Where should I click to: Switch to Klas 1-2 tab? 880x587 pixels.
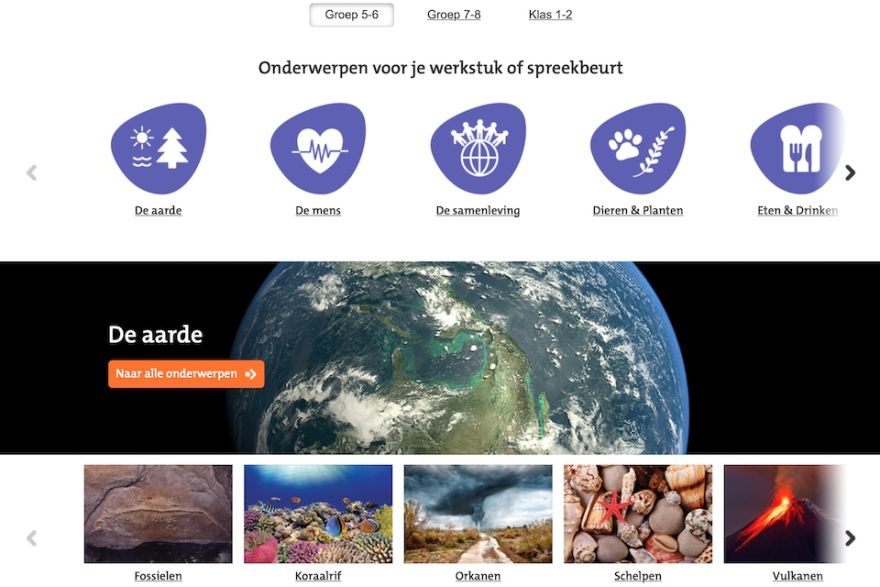pyautogui.click(x=551, y=15)
